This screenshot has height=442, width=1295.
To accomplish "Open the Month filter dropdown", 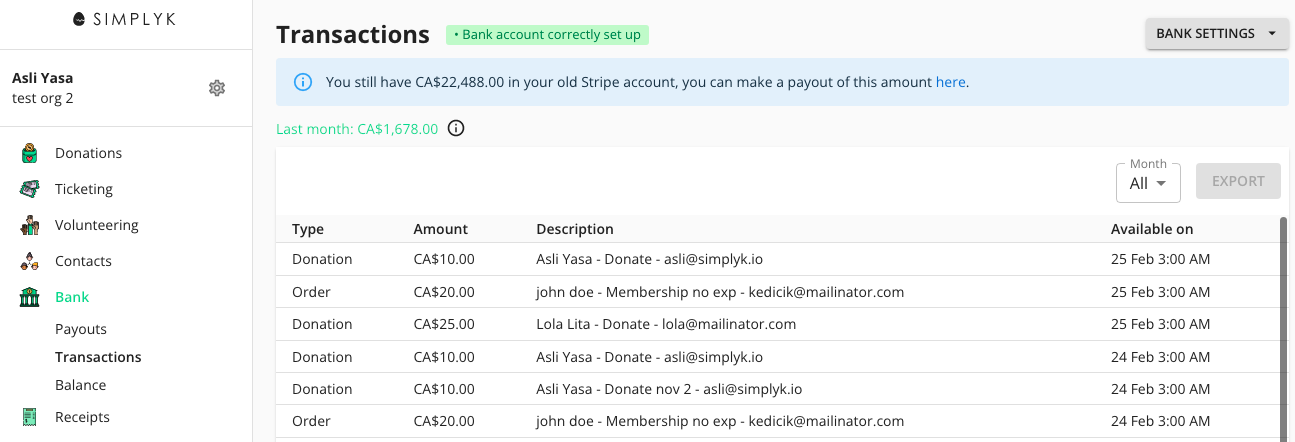I will (1148, 183).
